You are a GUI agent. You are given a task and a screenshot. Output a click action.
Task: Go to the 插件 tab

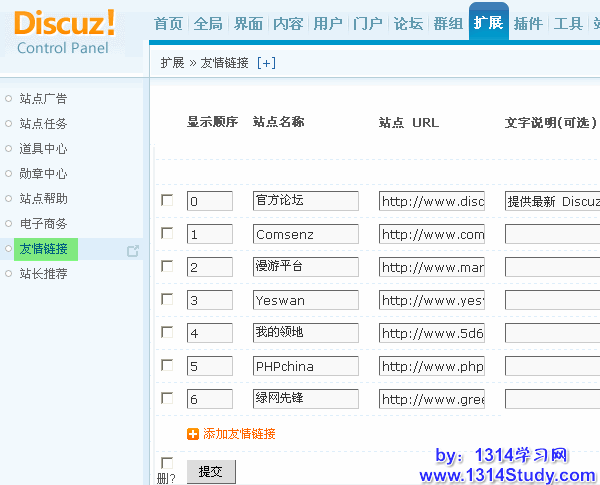pyautogui.click(x=528, y=23)
